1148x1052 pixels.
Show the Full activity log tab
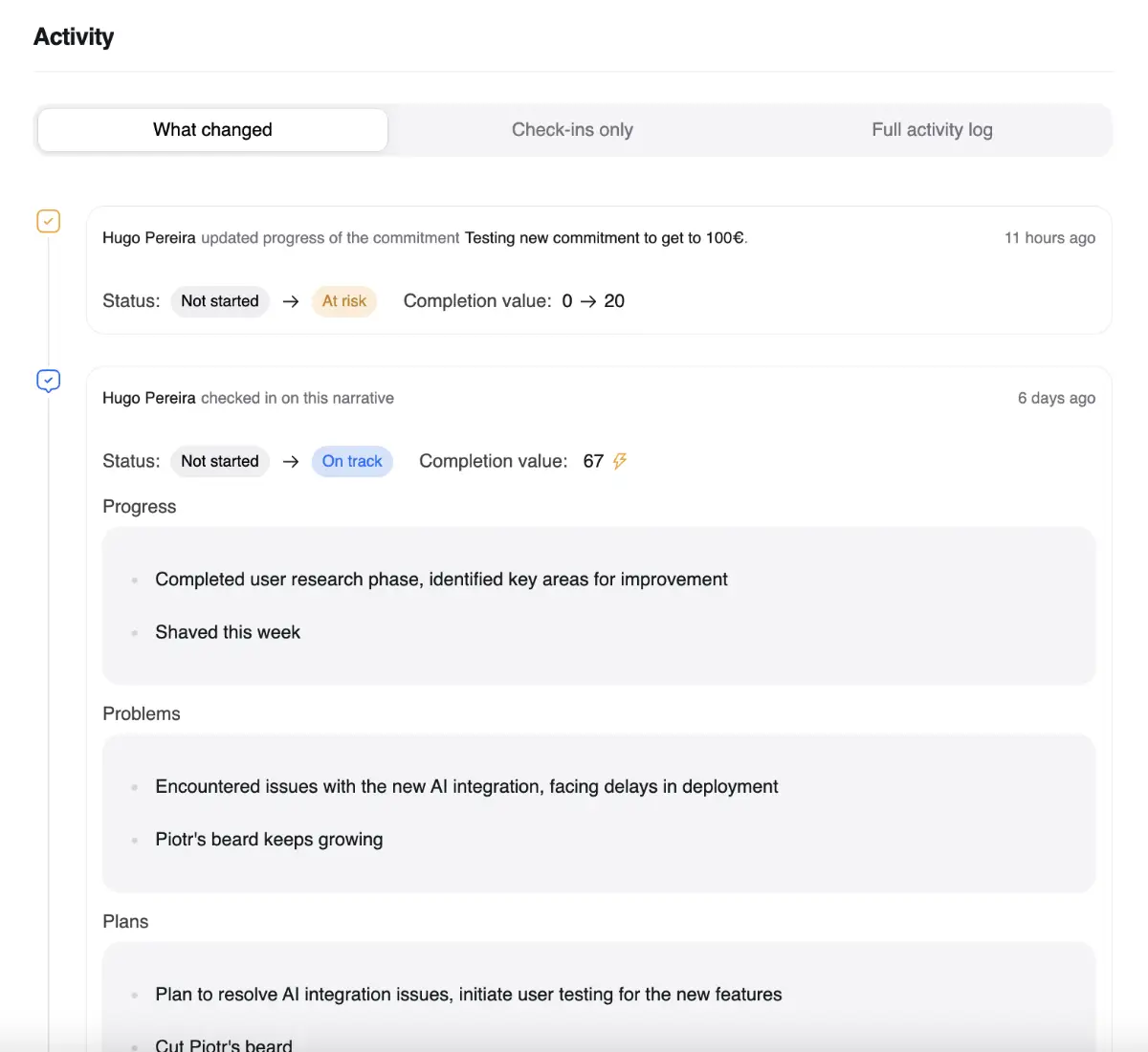[932, 130]
